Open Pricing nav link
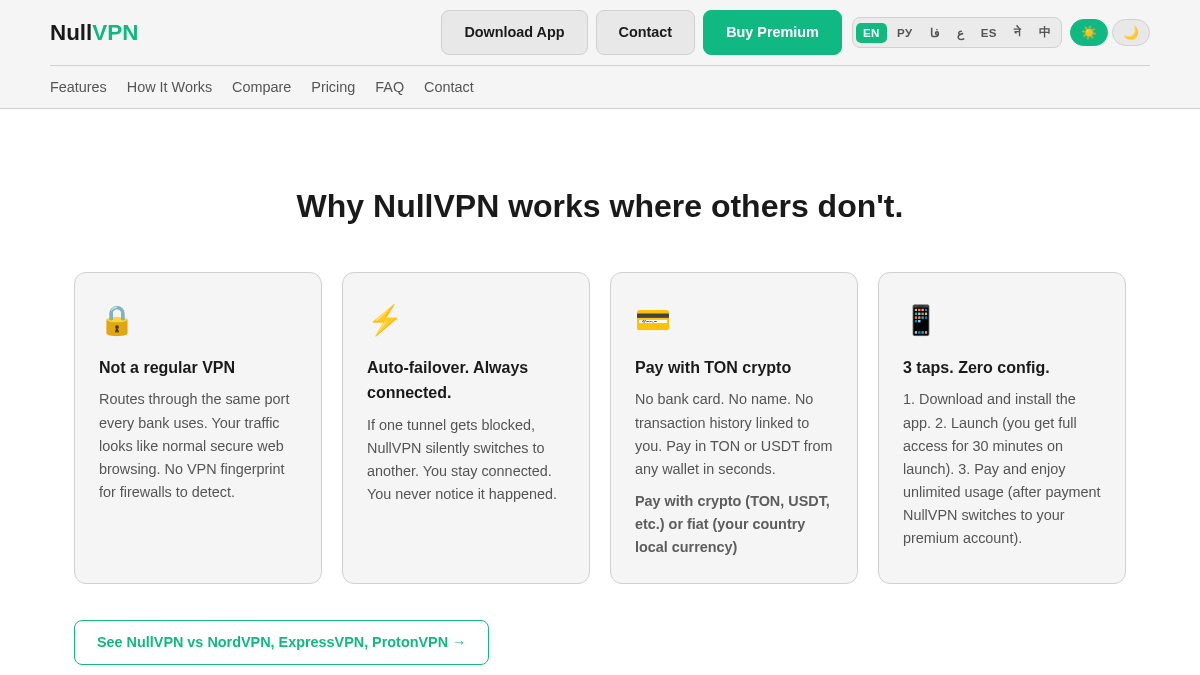Viewport: 1200px width, 675px height. click(333, 87)
